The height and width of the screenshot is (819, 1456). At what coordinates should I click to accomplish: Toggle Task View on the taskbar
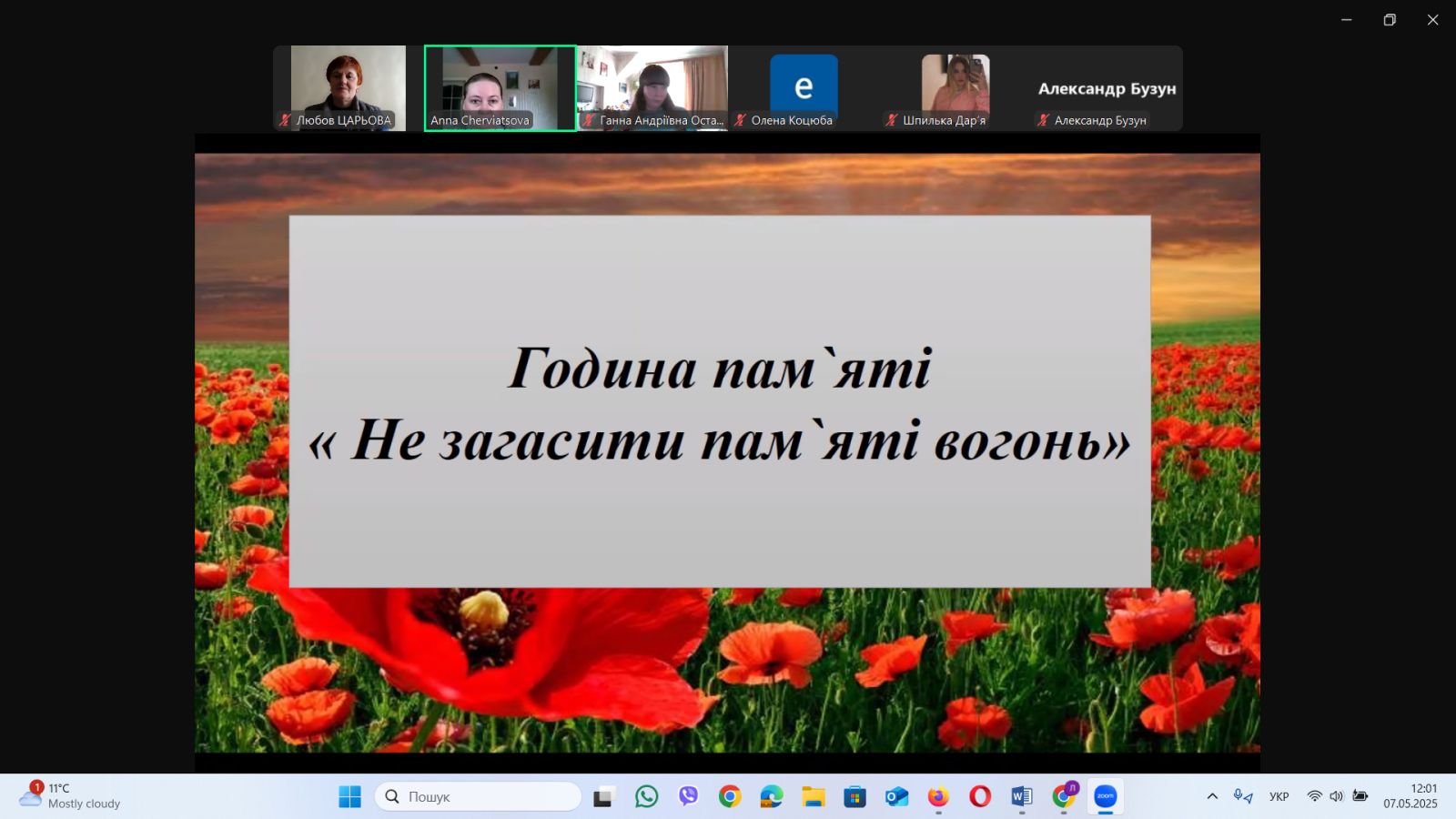(x=603, y=798)
